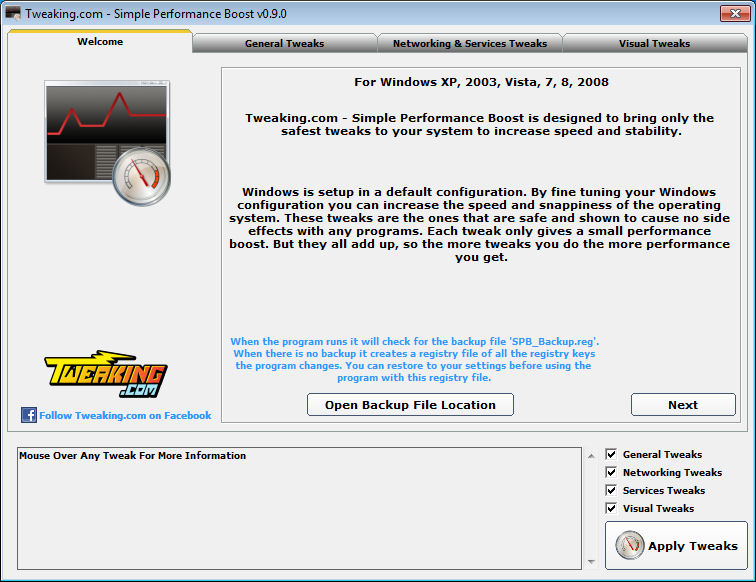The height and width of the screenshot is (582, 756).
Task: Disable the Services Tweaks checkbox
Action: 611,490
